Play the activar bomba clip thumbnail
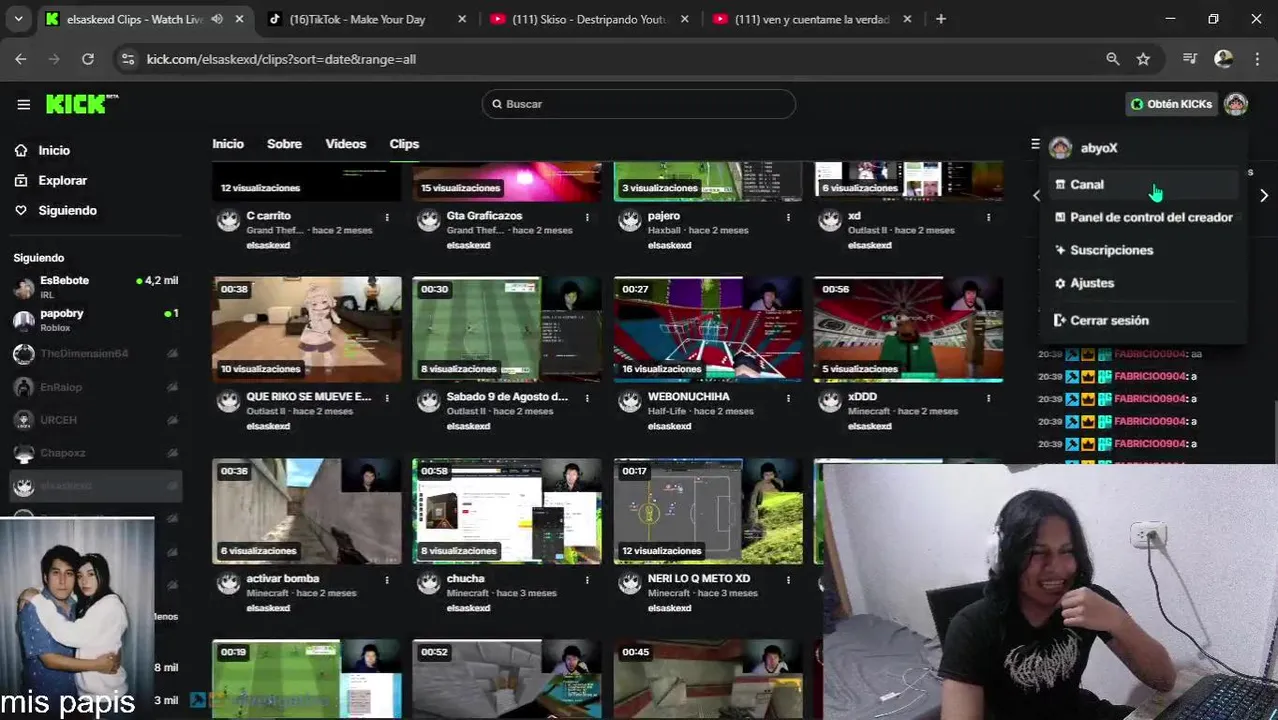This screenshot has height=720, width=1278. [307, 511]
